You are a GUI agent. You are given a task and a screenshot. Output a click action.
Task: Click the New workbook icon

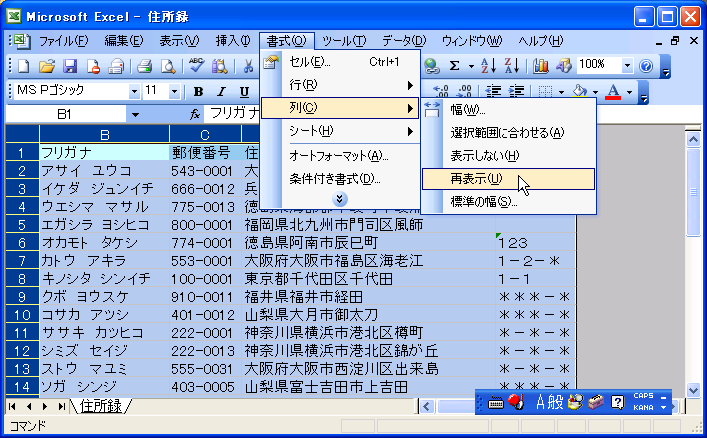(x=24, y=66)
